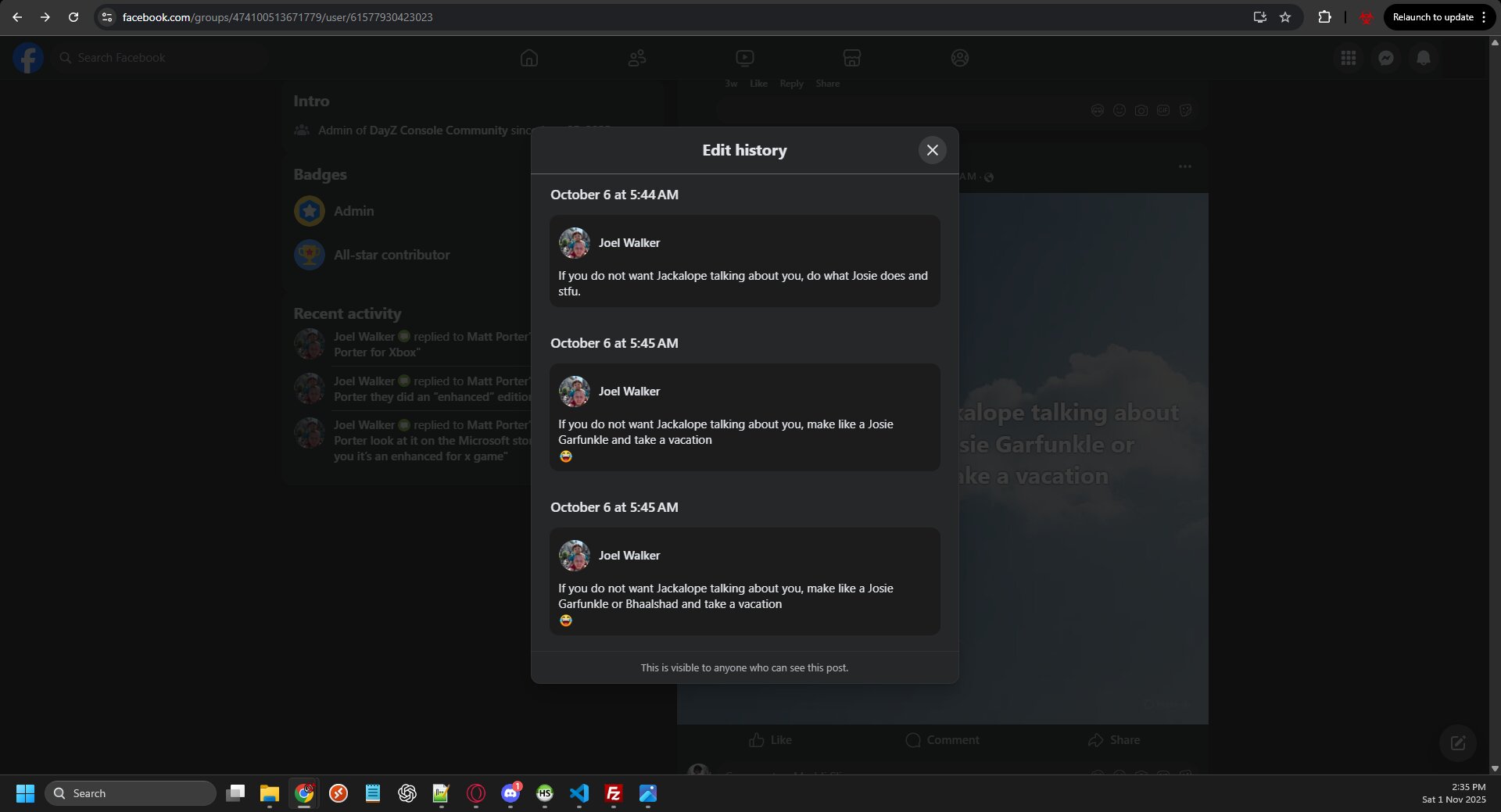1501x812 pixels.
Task: Go back with the browser back arrow
Action: pyautogui.click(x=17, y=17)
